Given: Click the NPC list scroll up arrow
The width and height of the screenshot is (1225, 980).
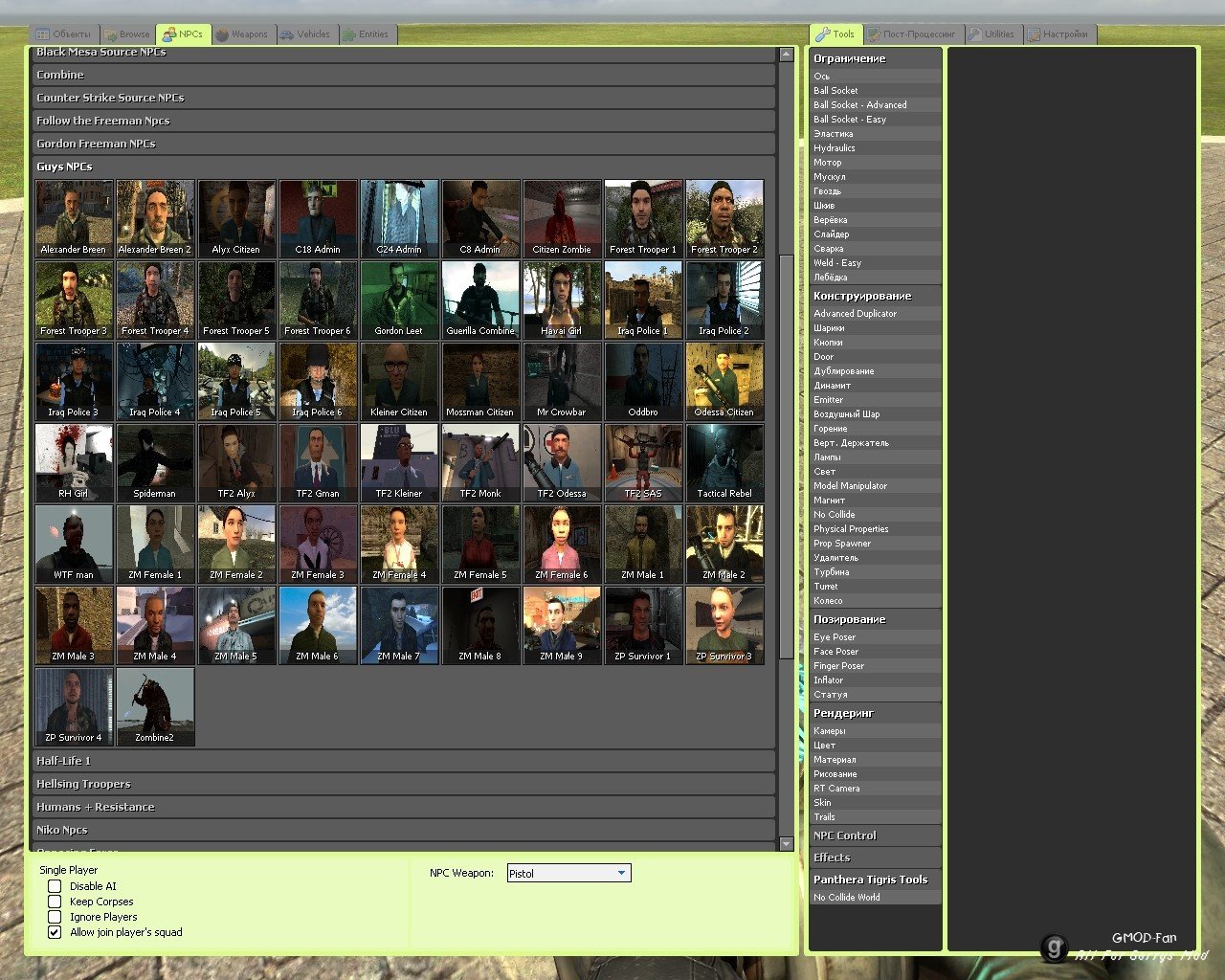Looking at the screenshot, I should coord(787,55).
